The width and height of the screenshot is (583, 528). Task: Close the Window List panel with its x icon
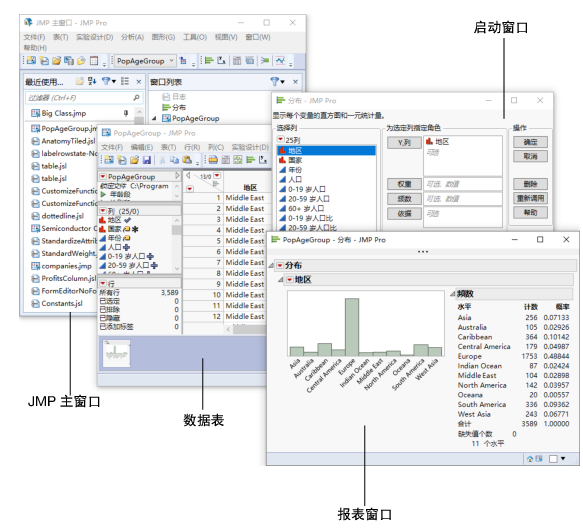pyautogui.click(x=295, y=81)
